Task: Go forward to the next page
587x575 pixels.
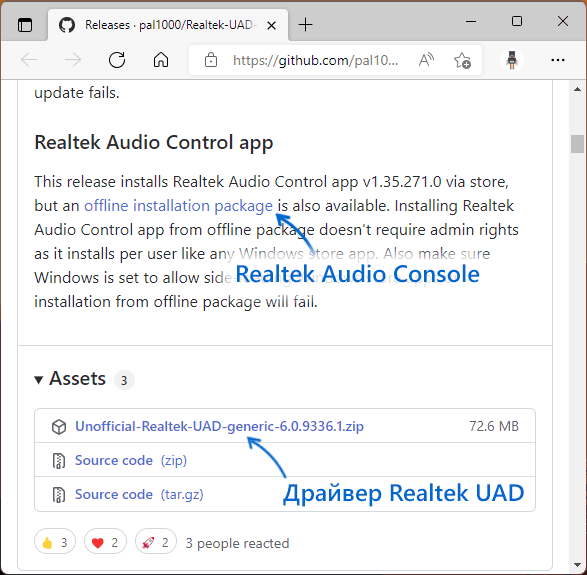Action: (x=73, y=60)
